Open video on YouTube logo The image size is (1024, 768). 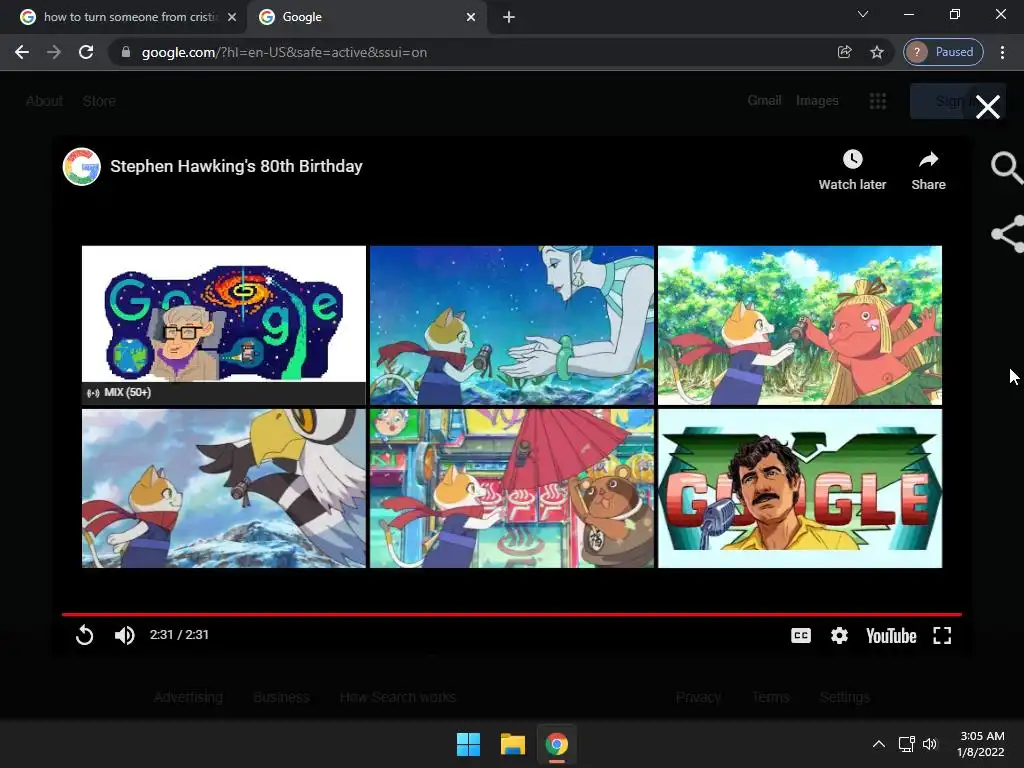(x=891, y=635)
